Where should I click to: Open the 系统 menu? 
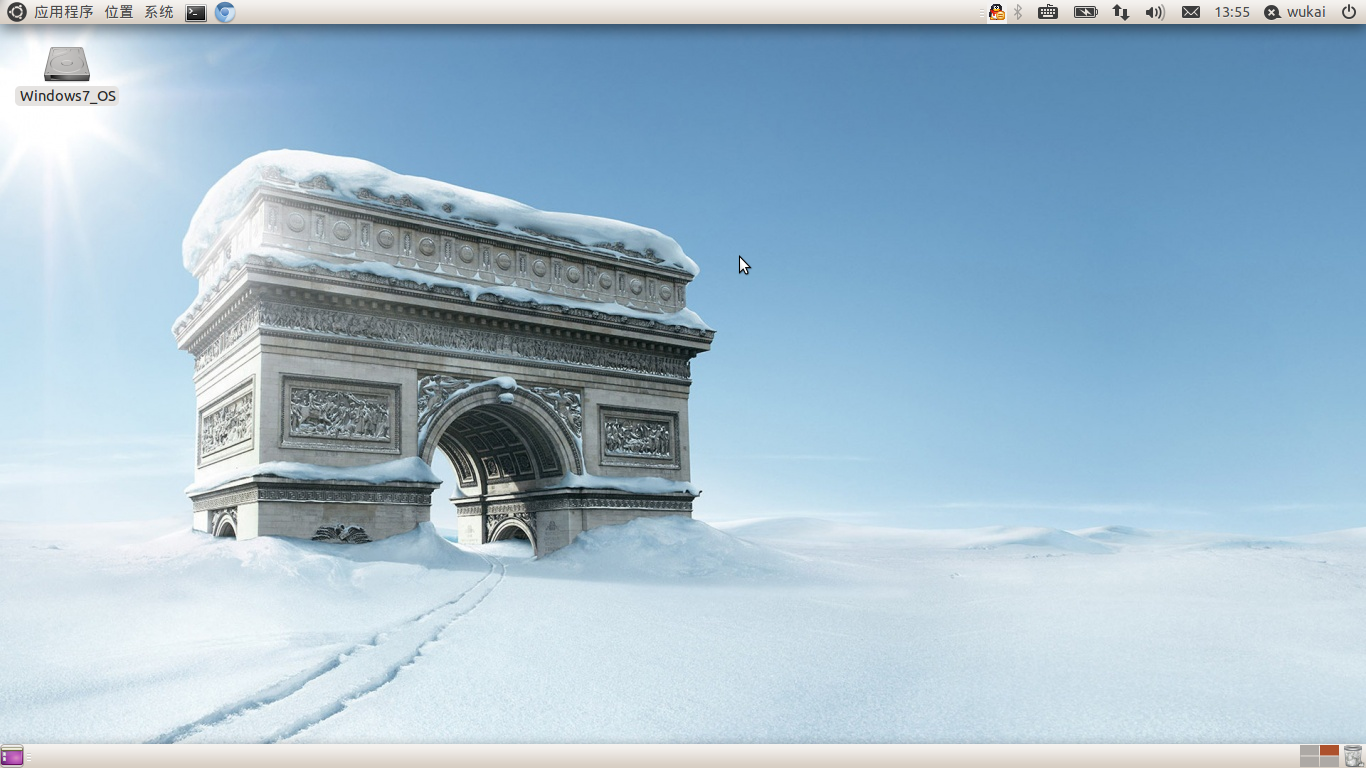(x=159, y=12)
